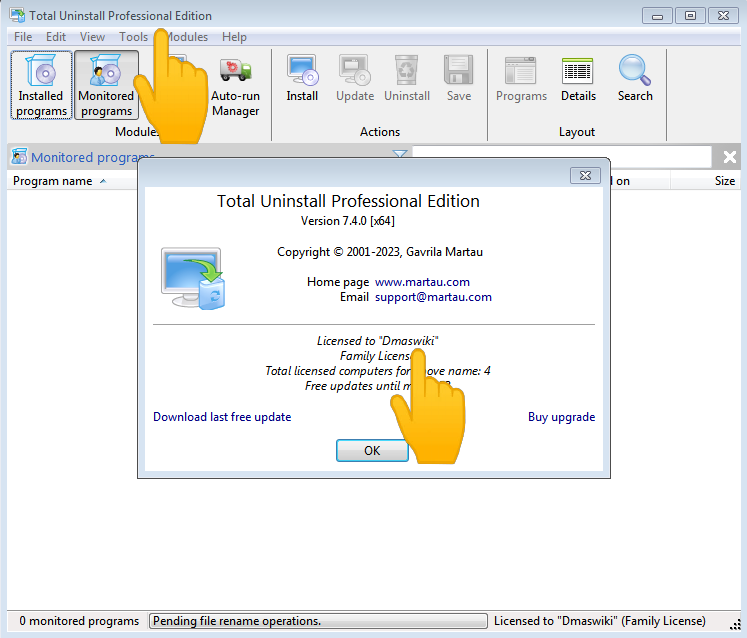This screenshot has width=747, height=638.
Task: Minimize the Total Uninstall window
Action: point(657,16)
